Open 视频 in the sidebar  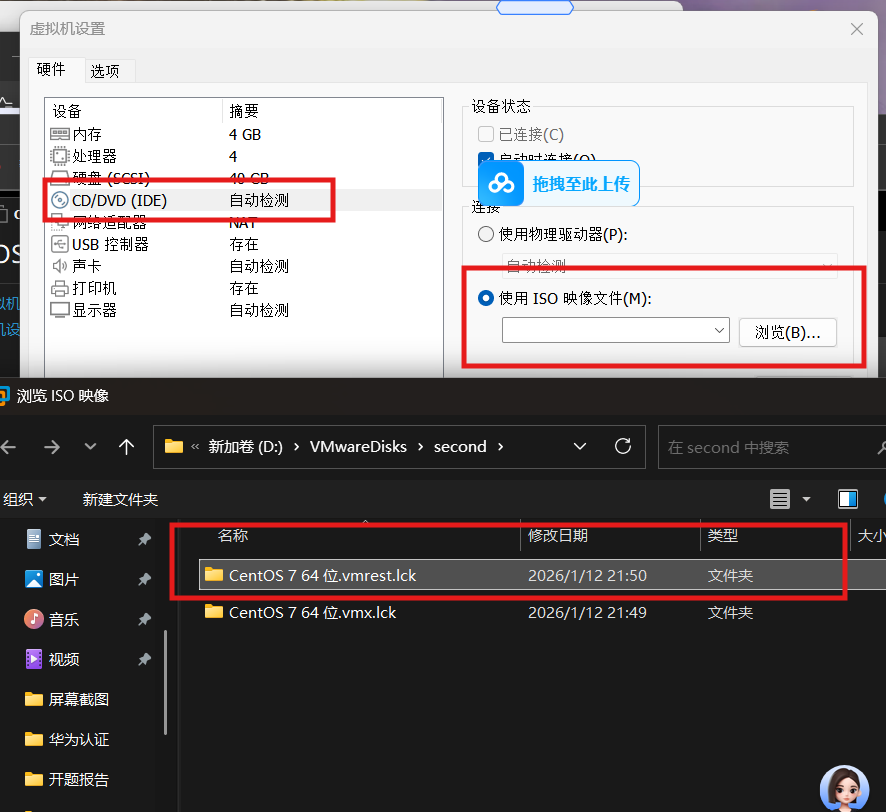pos(64,659)
